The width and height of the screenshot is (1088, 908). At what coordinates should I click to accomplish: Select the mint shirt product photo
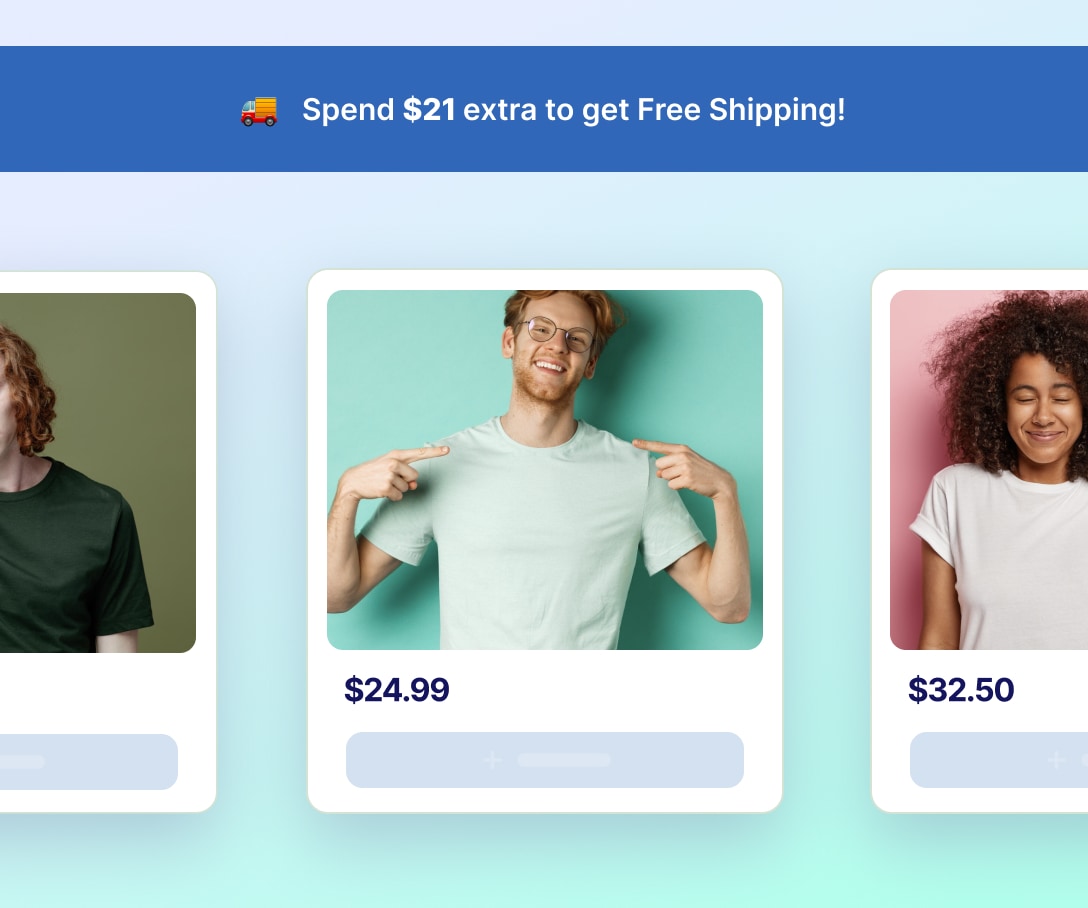pyautogui.click(x=545, y=470)
